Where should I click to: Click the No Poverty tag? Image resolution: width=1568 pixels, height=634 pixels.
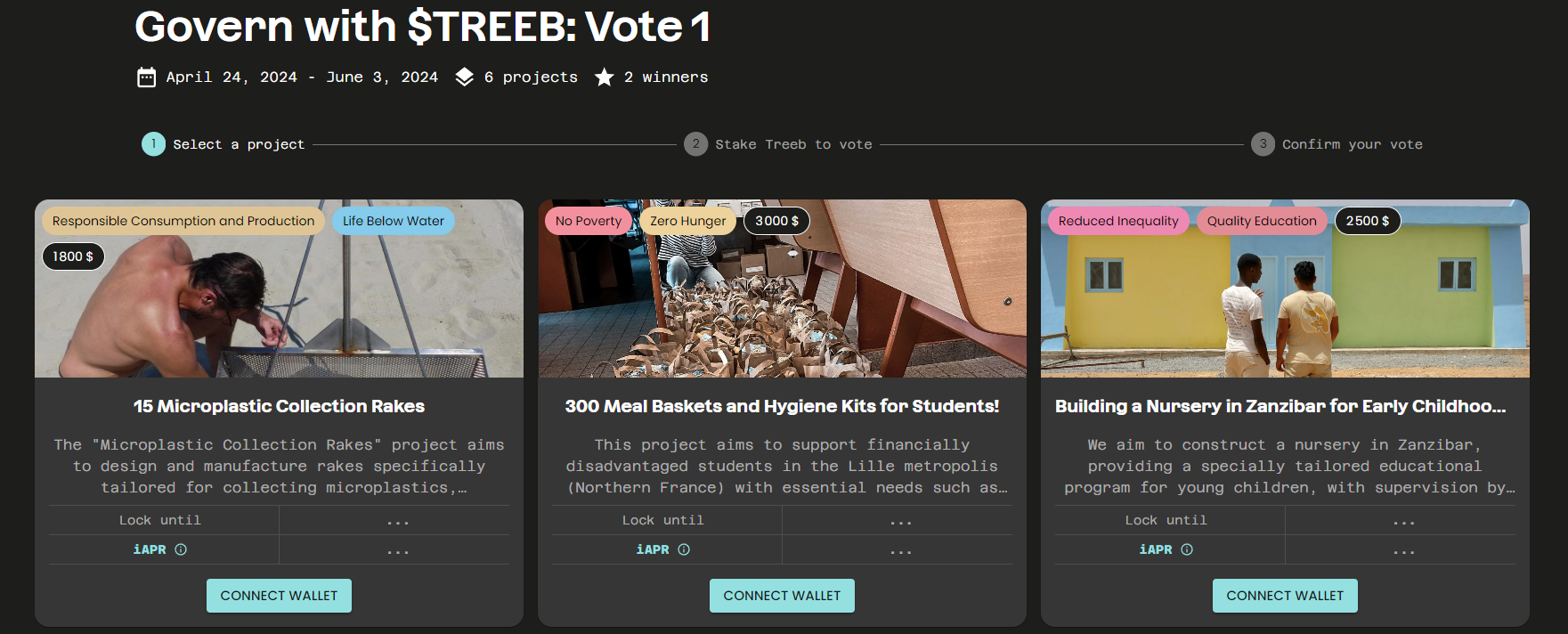(589, 221)
